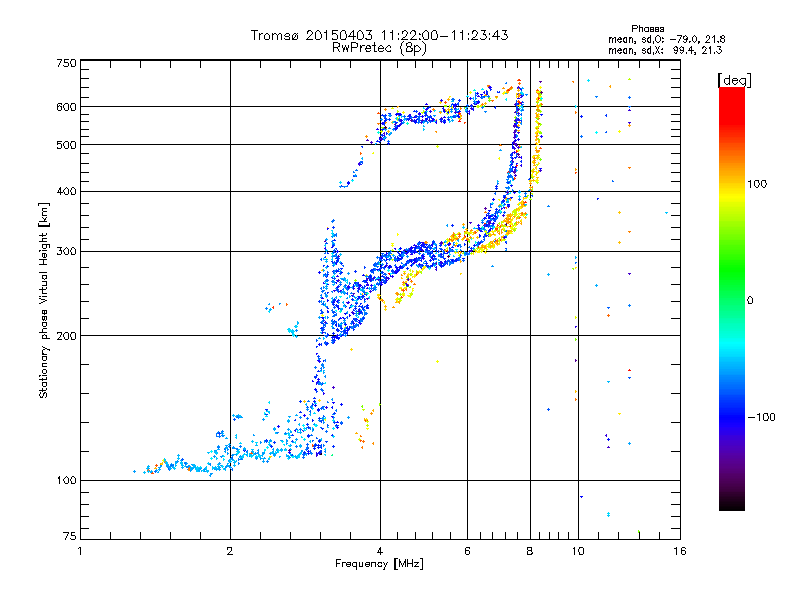Click the colorbar tick label '100'
This screenshot has height=600, width=800.
pos(757,184)
